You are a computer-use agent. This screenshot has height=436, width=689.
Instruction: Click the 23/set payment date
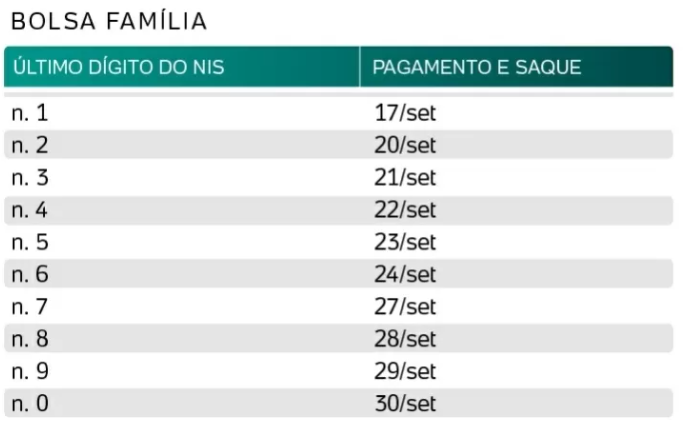point(405,242)
